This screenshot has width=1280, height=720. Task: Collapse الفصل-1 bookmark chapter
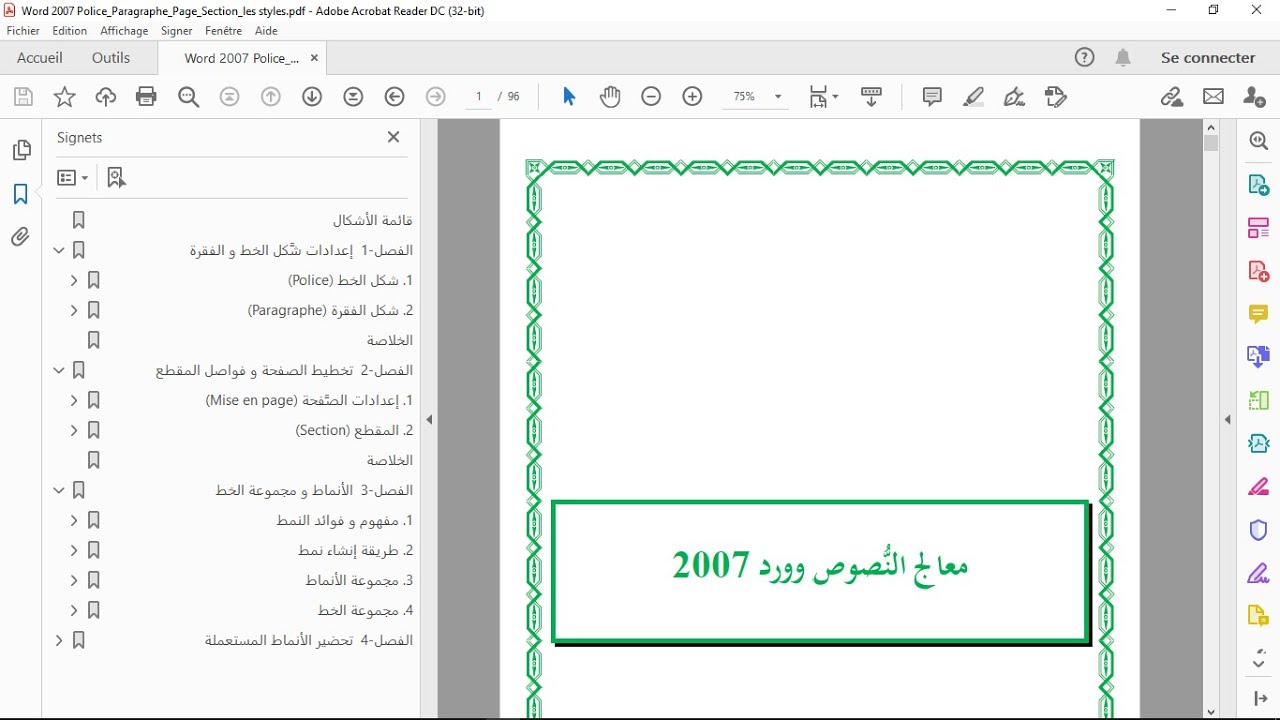(59, 250)
